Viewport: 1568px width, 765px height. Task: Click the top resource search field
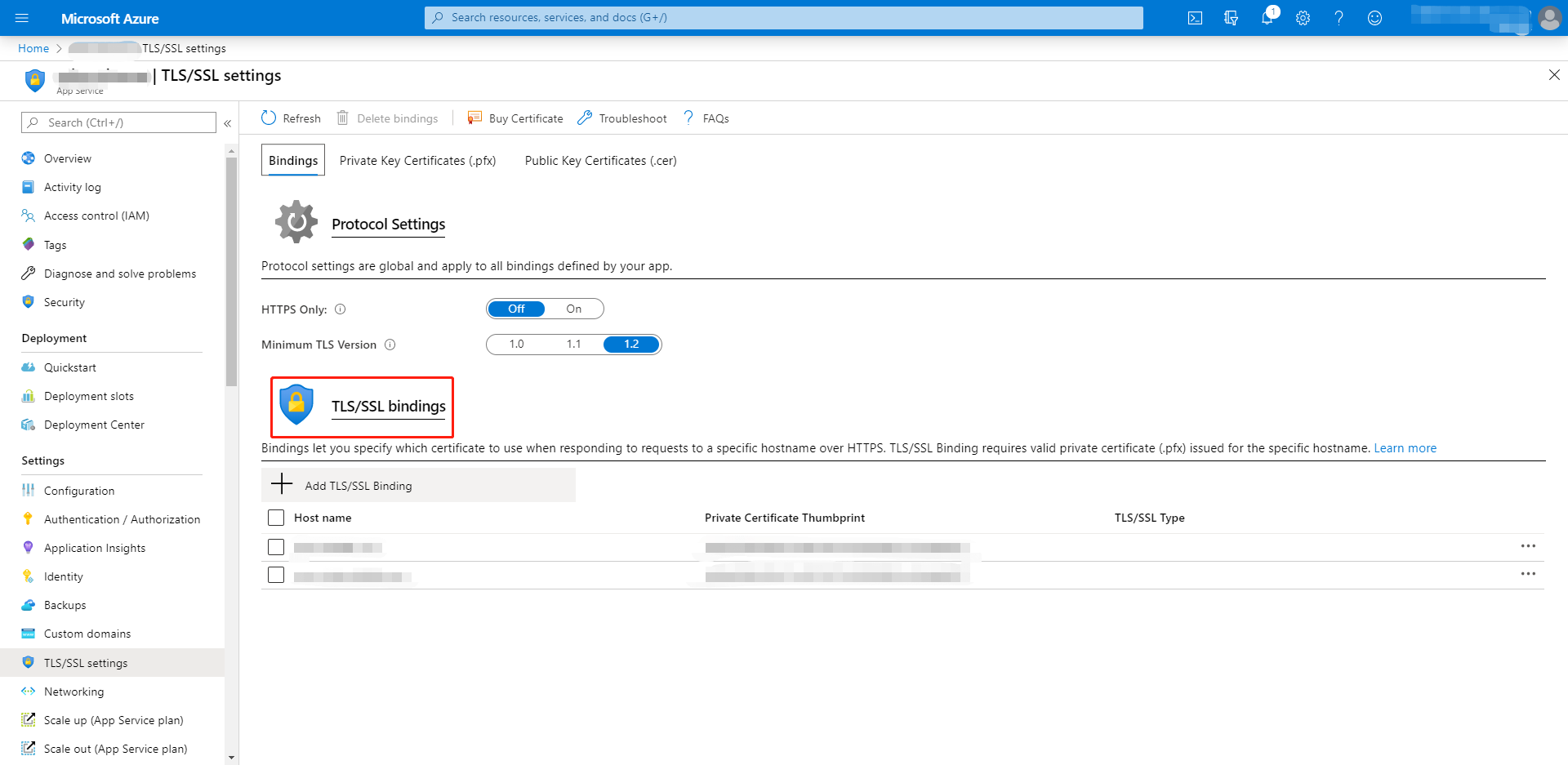click(784, 18)
